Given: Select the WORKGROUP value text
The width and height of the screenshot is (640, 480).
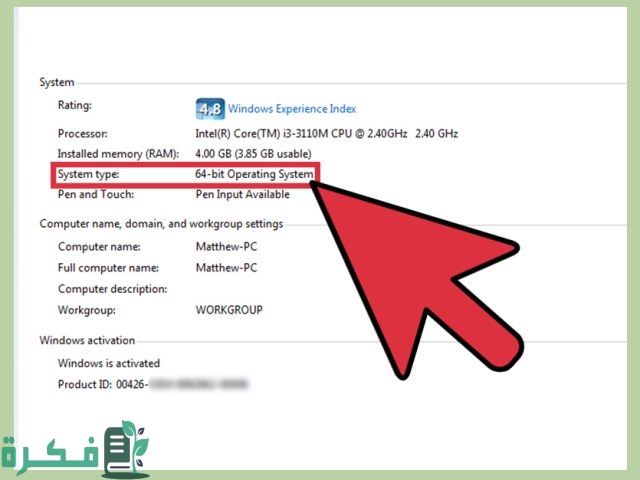Looking at the screenshot, I should 229,310.
